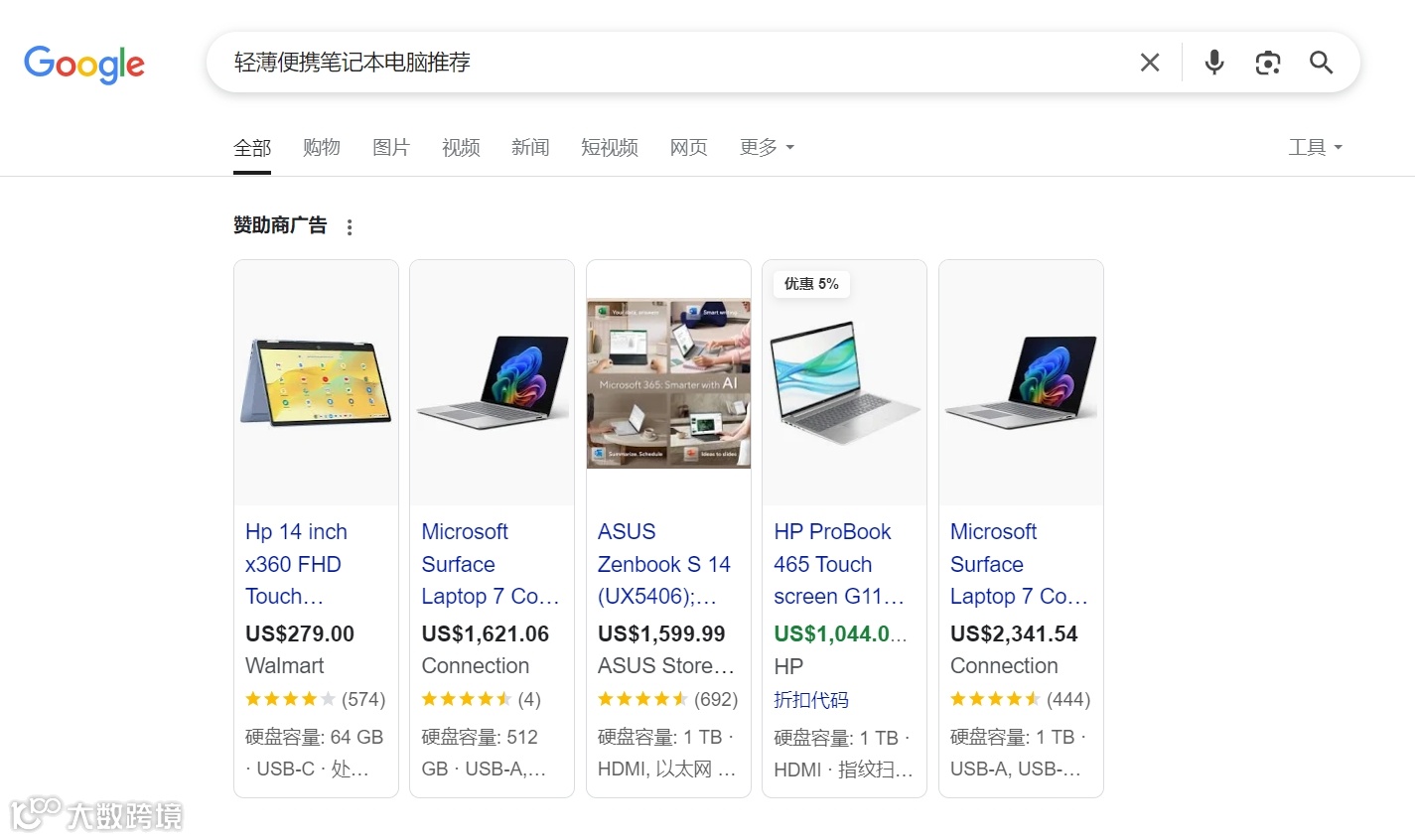
Task: Focus the search field containing 轻薄便携笔记本电脑推荐
Action: tap(675, 63)
